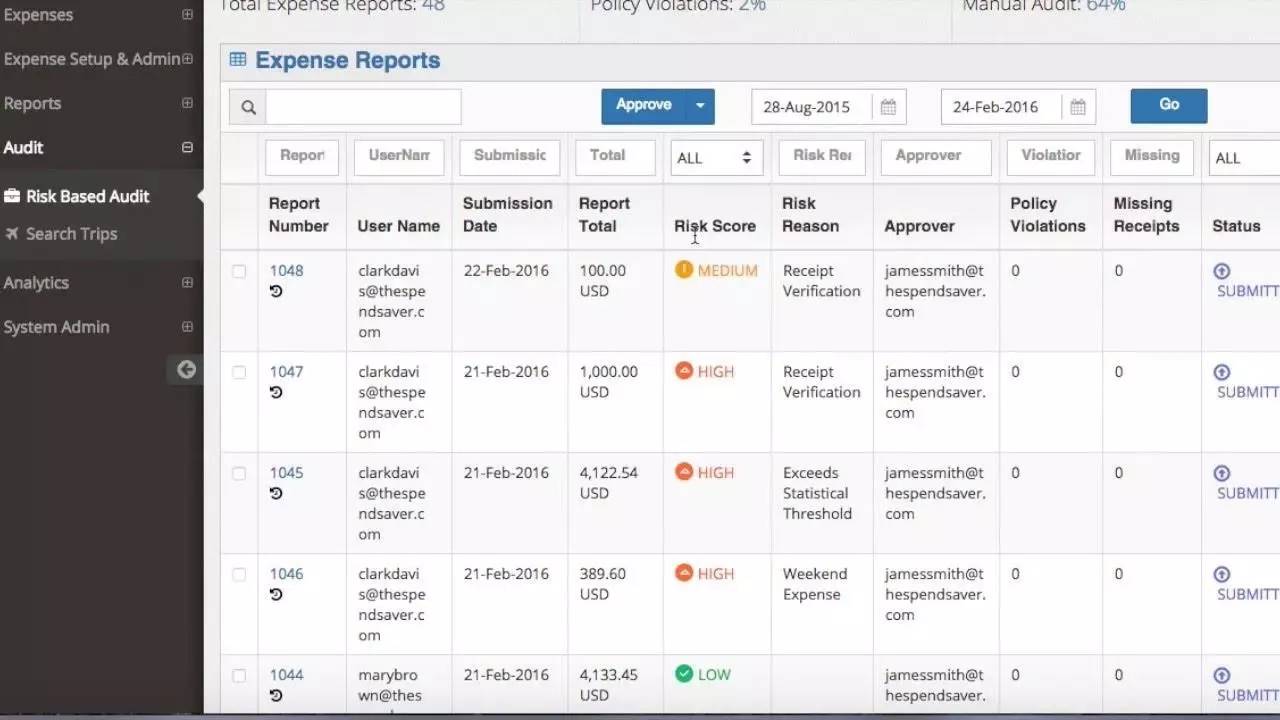Click the HIGH risk icon for report 1046
Viewport: 1280px width, 720px height.
click(684, 573)
